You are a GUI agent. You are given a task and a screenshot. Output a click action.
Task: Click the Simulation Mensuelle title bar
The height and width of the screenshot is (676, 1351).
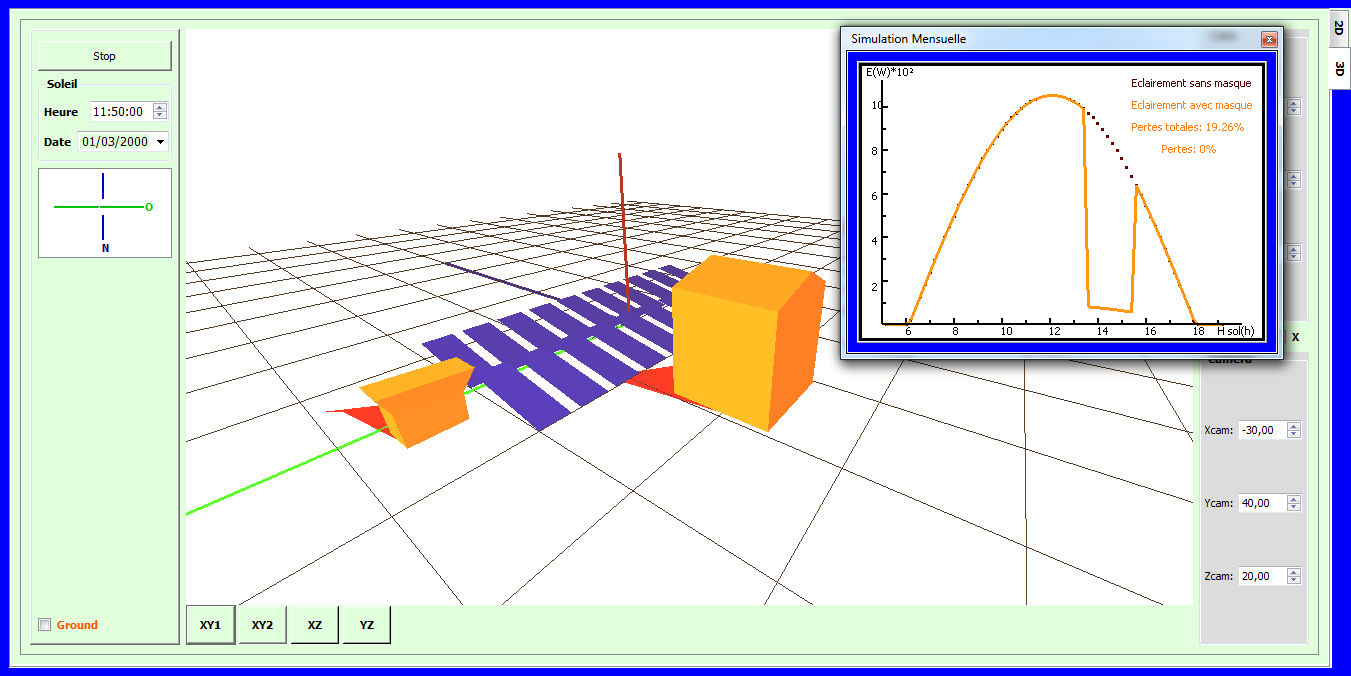(x=1061, y=39)
